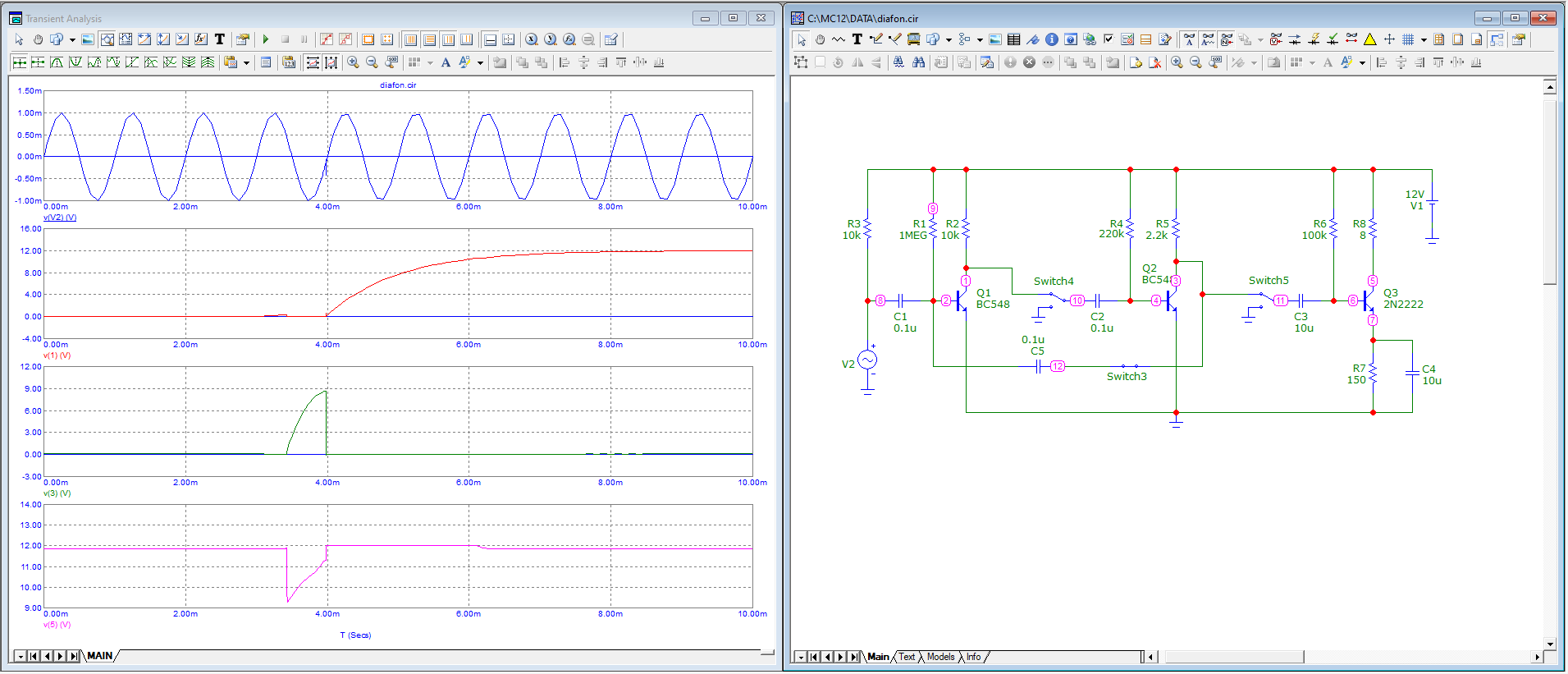The width and height of the screenshot is (1568, 674).
Task: Zoom out on the Transient Analysis plot
Action: pos(372,62)
